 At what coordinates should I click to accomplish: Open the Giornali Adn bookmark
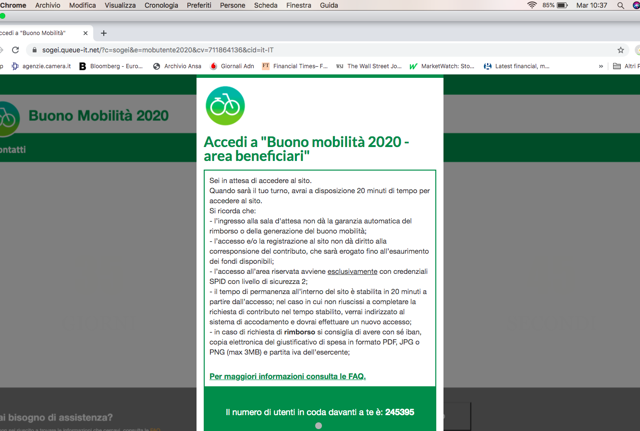(x=232, y=66)
